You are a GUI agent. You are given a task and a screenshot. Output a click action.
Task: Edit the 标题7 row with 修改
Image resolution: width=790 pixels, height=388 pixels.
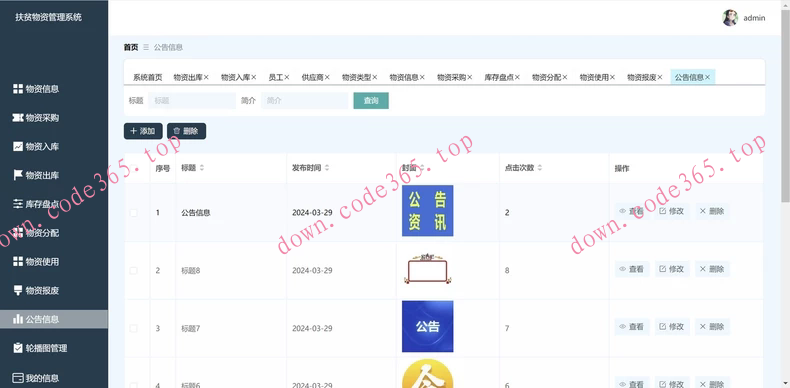click(x=672, y=327)
